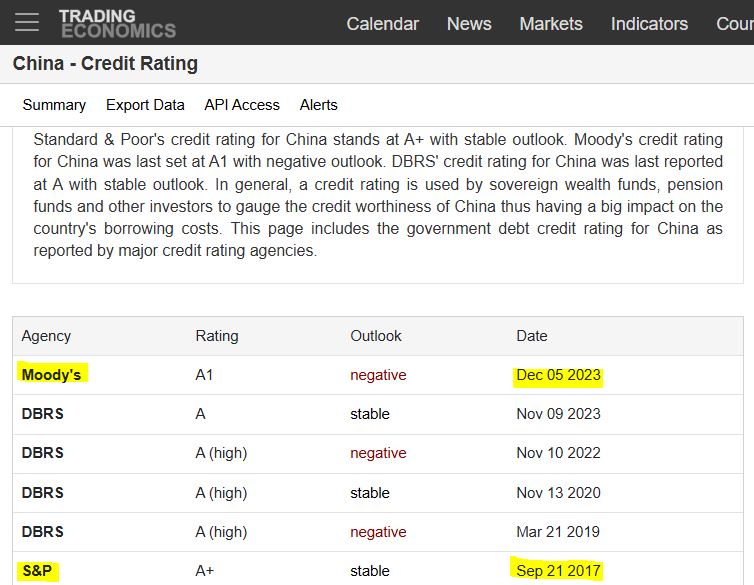Screen dimensions: 754x585
Task: Click DBRS in the Nov 13 2020 row
Action: (x=42, y=493)
